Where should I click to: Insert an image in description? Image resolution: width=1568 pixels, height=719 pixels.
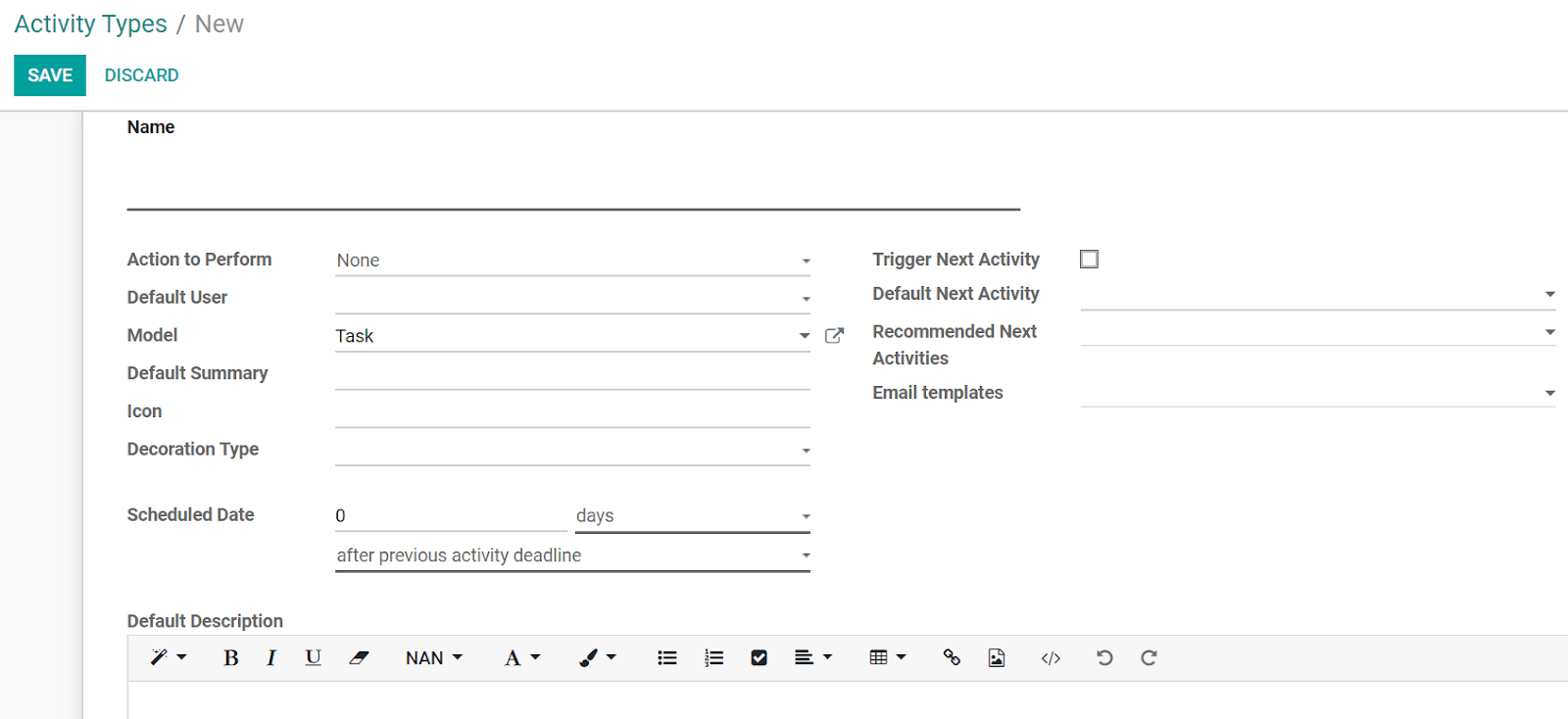(997, 658)
